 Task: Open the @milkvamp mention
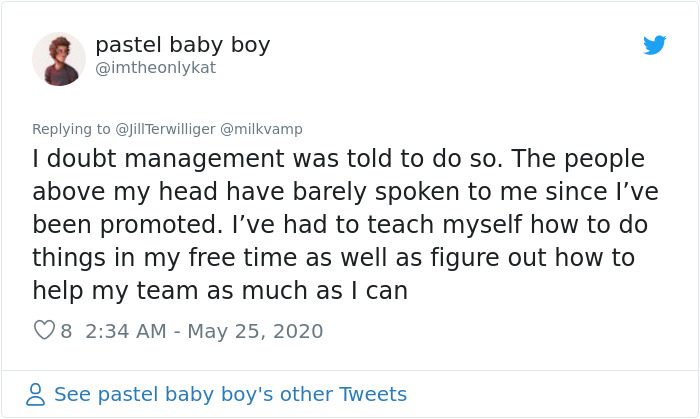tap(260, 129)
